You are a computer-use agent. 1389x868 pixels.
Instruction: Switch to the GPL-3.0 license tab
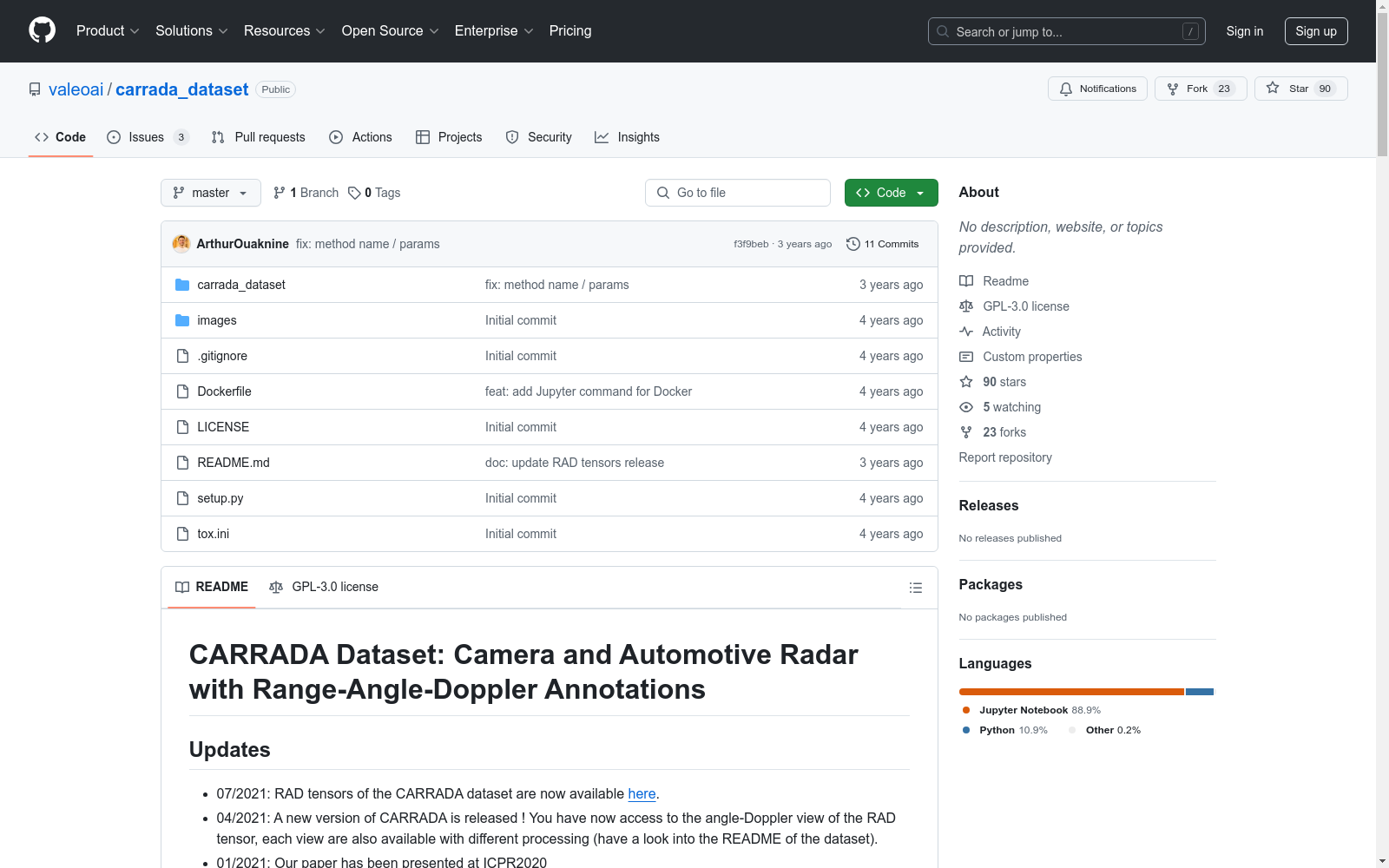(x=324, y=587)
